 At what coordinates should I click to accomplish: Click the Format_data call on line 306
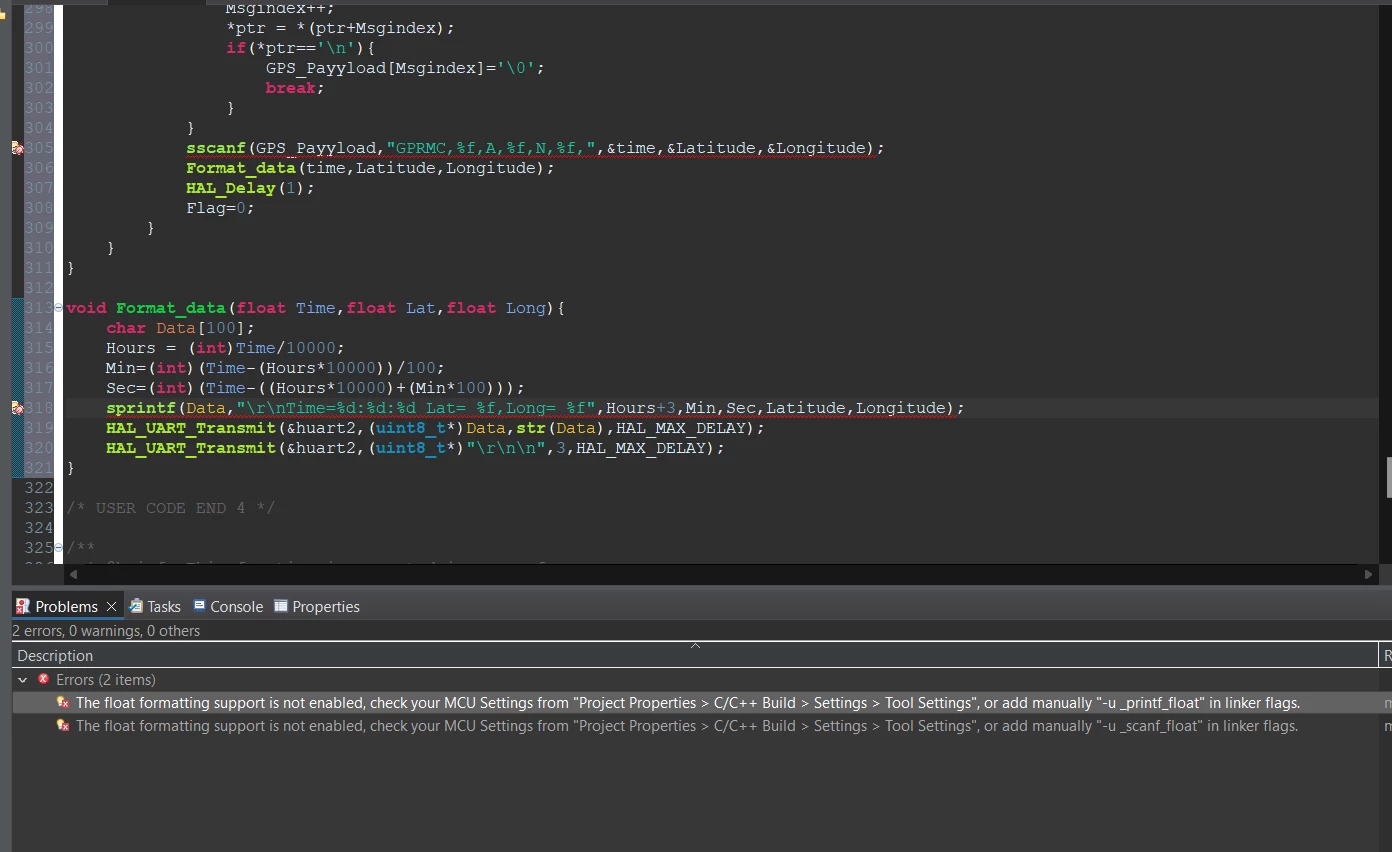(241, 168)
